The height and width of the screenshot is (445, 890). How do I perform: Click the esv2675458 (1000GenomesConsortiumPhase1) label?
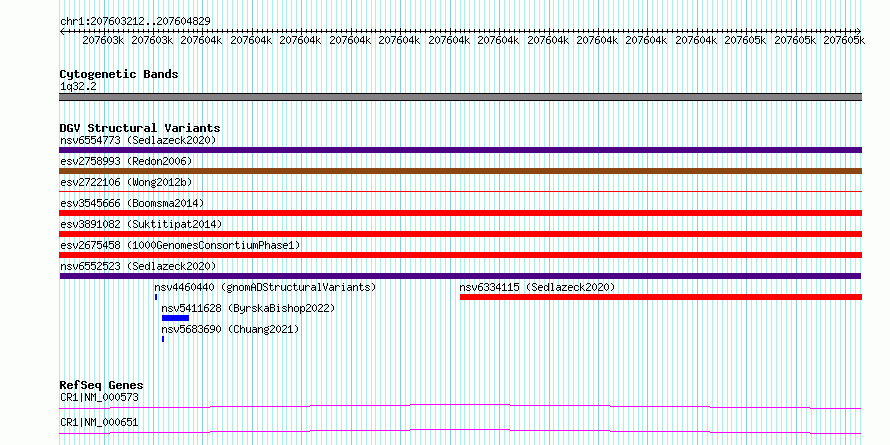180,245
